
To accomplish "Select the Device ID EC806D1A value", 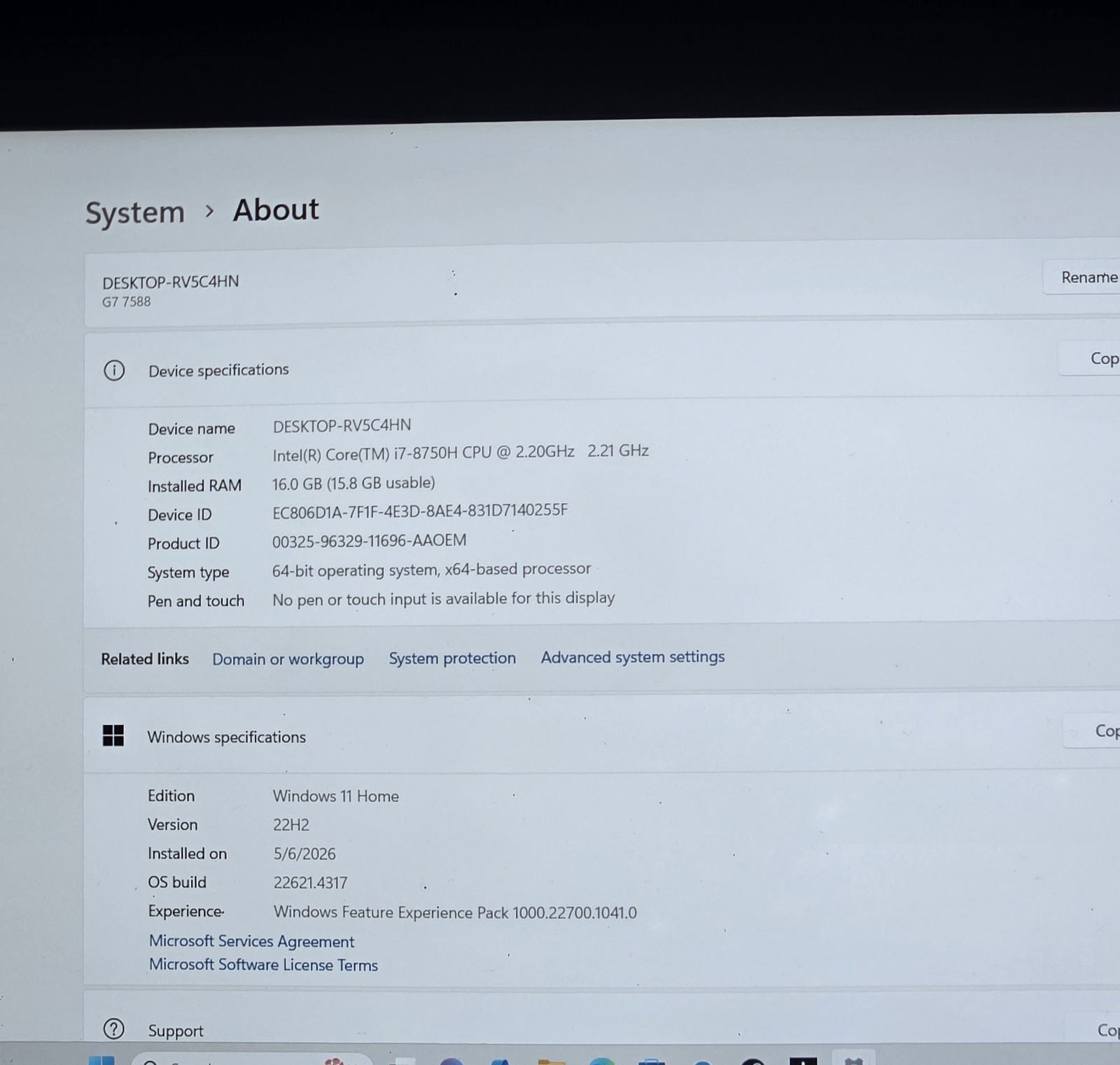I will [420, 512].
